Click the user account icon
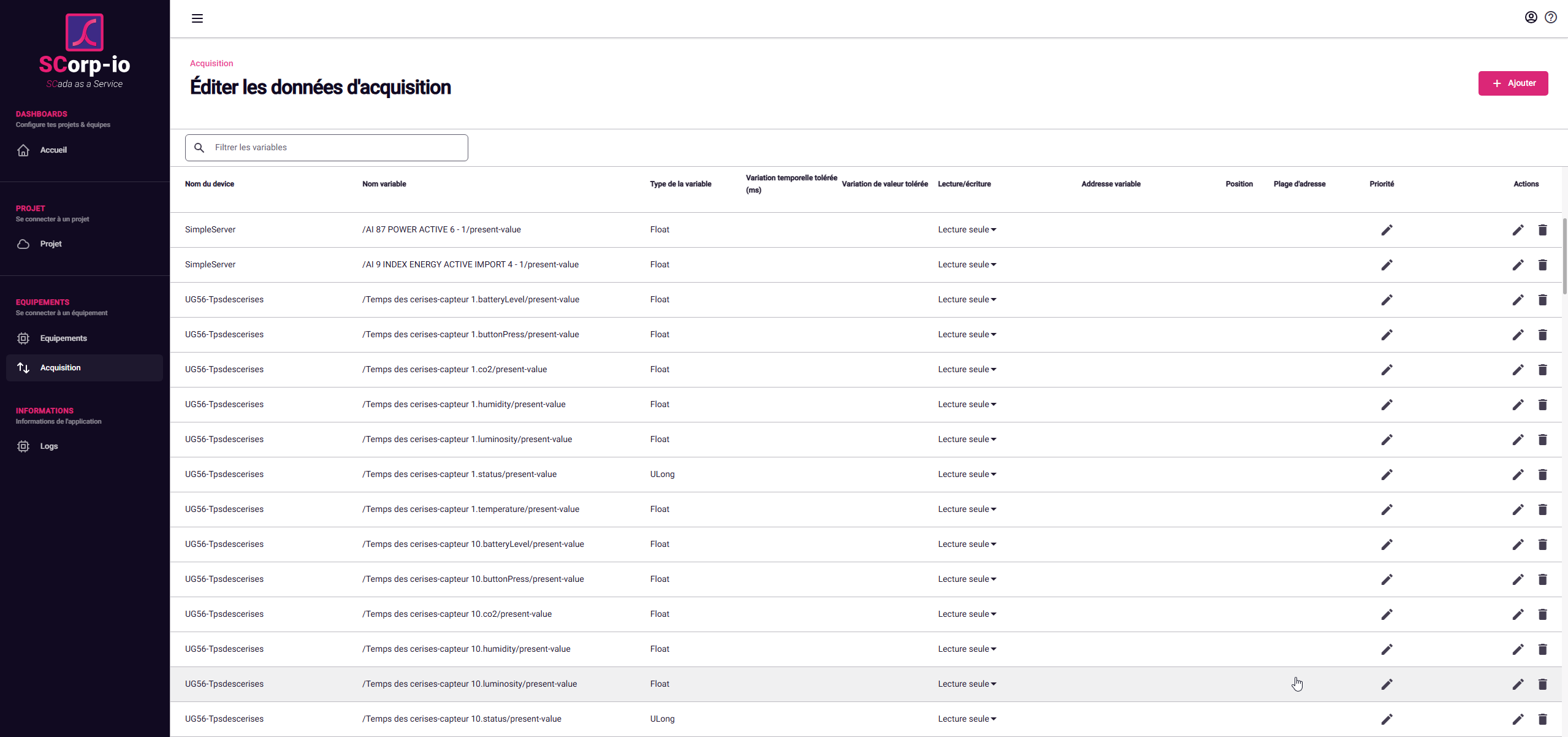 click(x=1531, y=17)
